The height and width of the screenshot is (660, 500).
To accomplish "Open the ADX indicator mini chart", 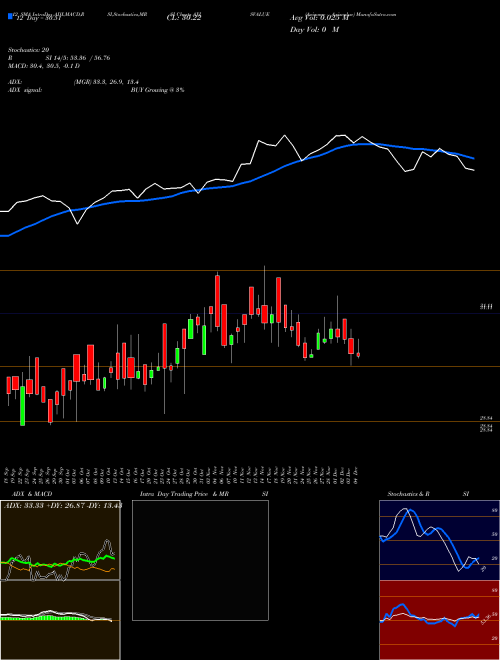I will pos(60,540).
